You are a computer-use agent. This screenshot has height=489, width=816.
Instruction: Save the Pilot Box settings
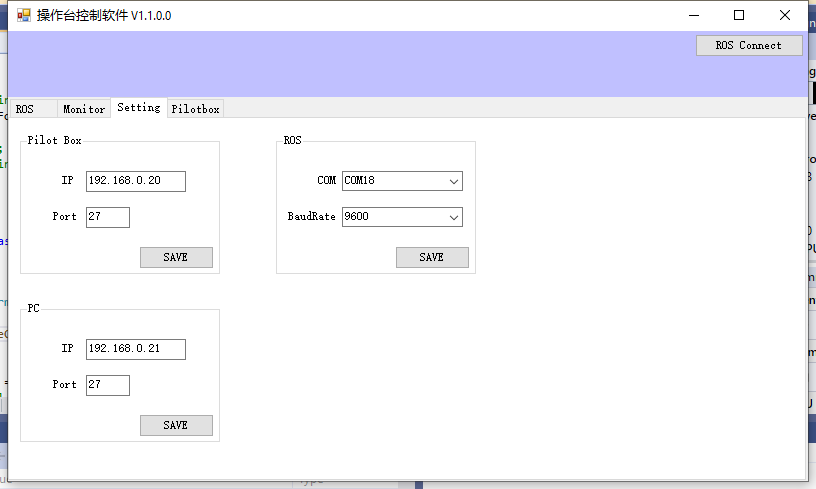(176, 258)
